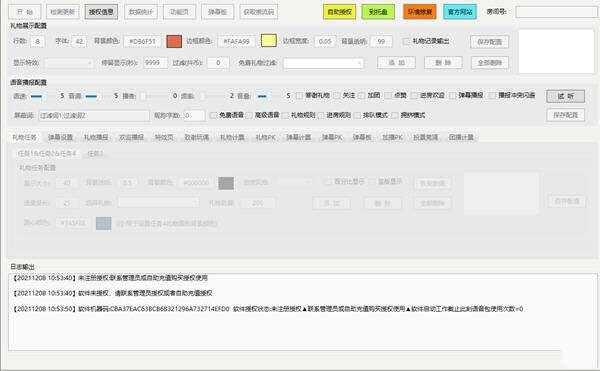
Task: Switch to the 礼物PK tab
Action: coord(266,137)
